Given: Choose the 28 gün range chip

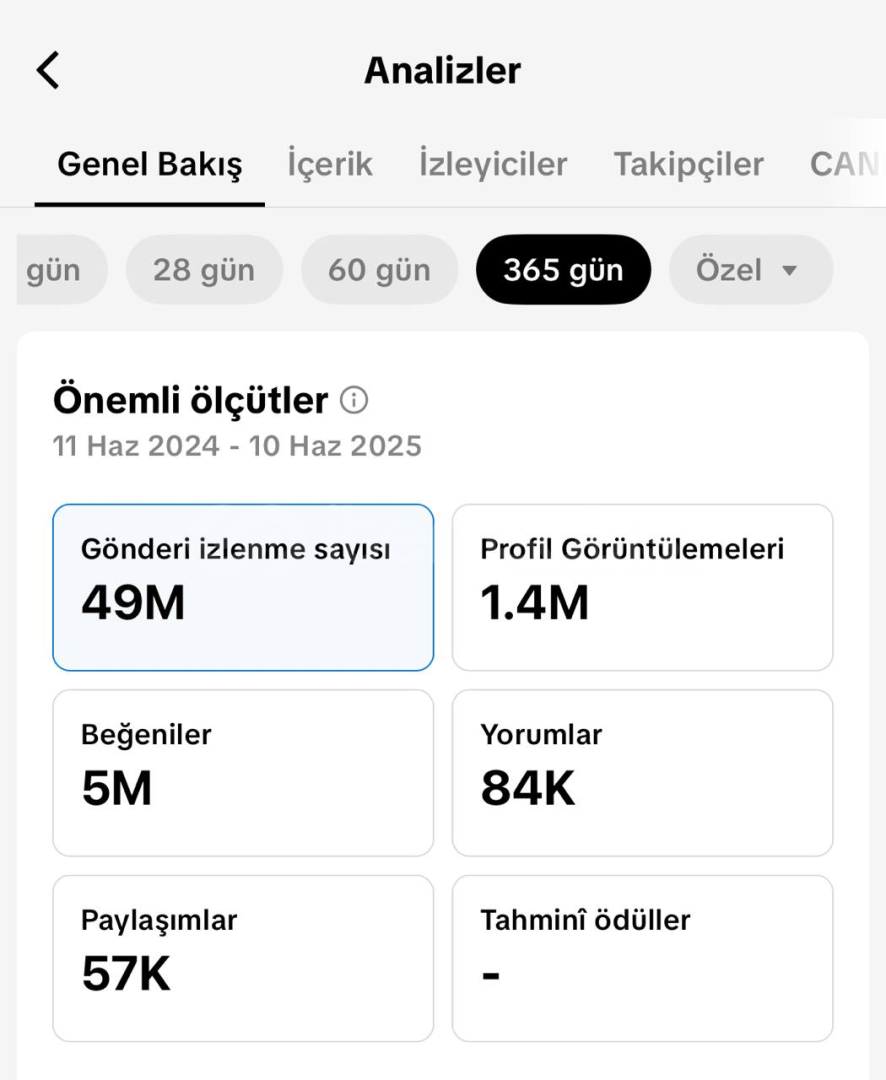Looking at the screenshot, I should click(x=204, y=269).
